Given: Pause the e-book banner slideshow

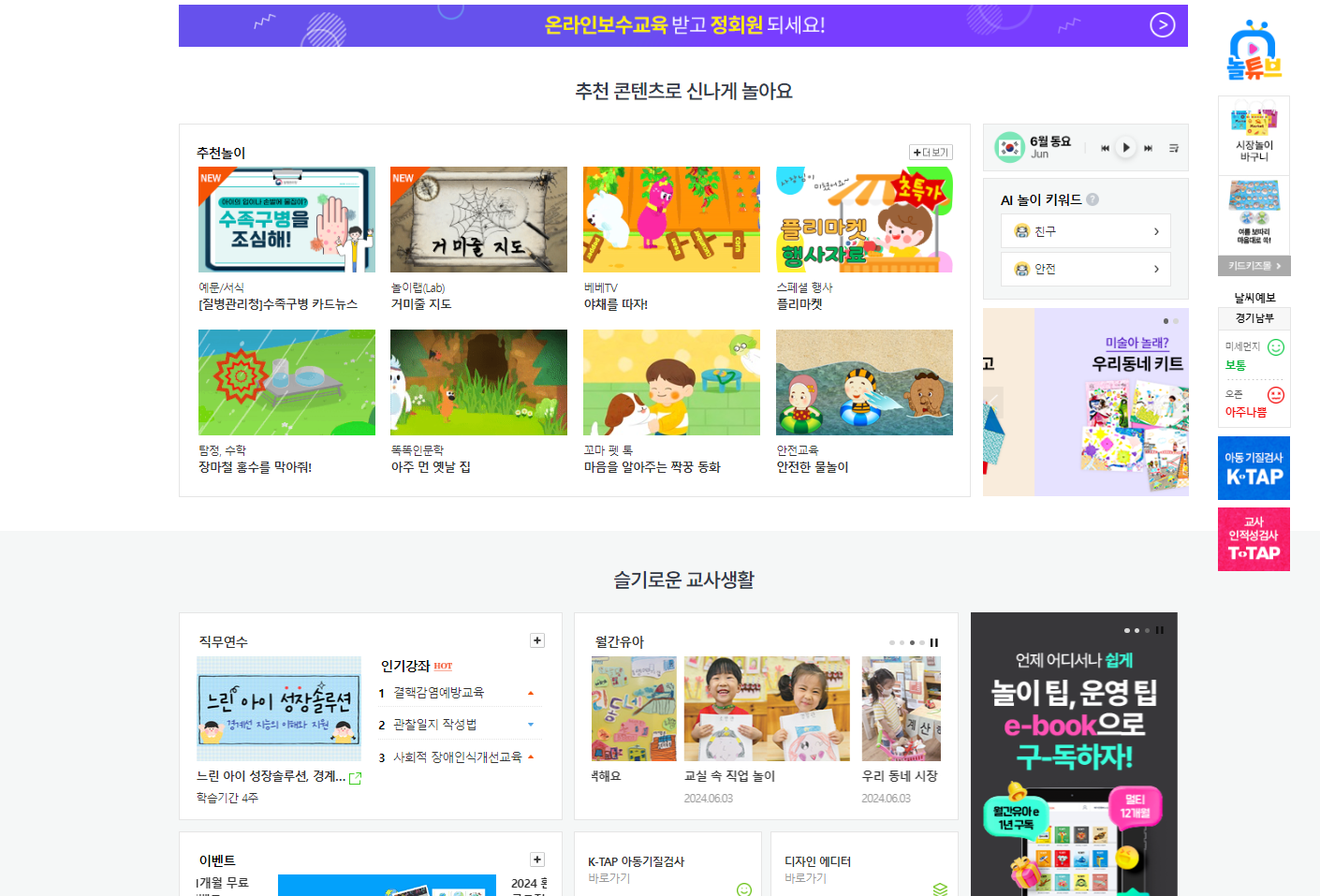Looking at the screenshot, I should pos(1159,630).
